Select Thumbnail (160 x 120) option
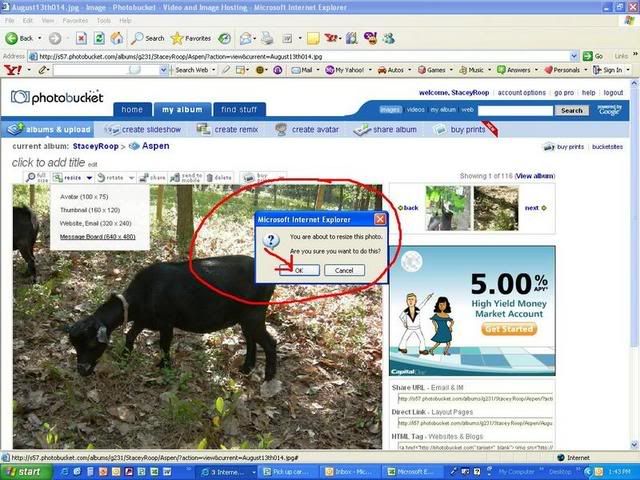This screenshot has width=640, height=480. [x=90, y=210]
